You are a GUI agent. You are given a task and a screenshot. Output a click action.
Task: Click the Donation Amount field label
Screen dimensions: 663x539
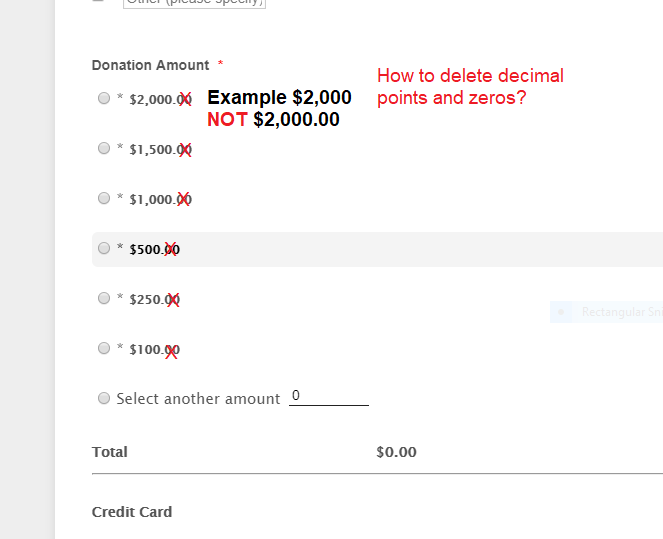point(150,65)
